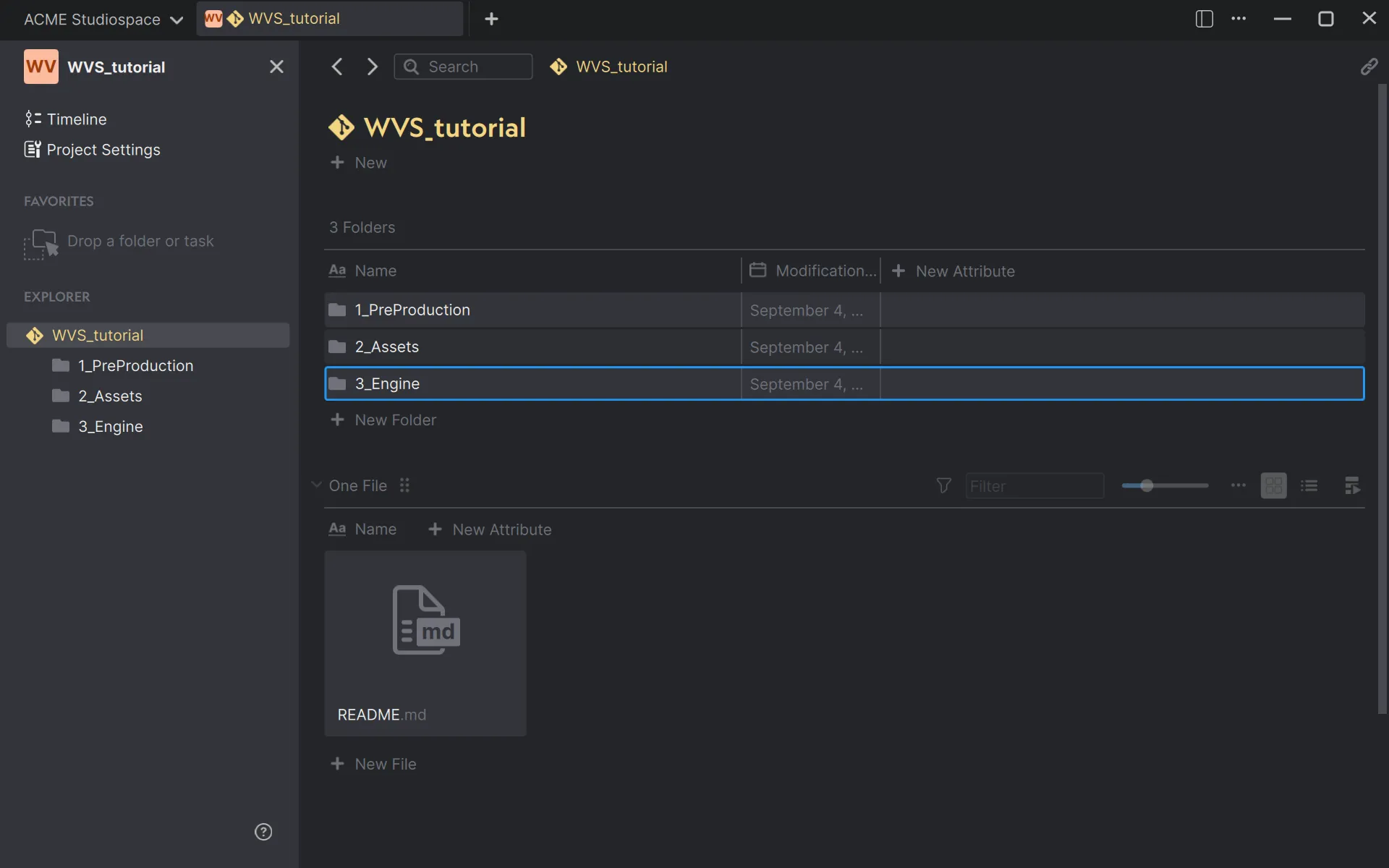Image resolution: width=1389 pixels, height=868 pixels.
Task: Select the WVS_tutorial tab
Action: tap(329, 19)
